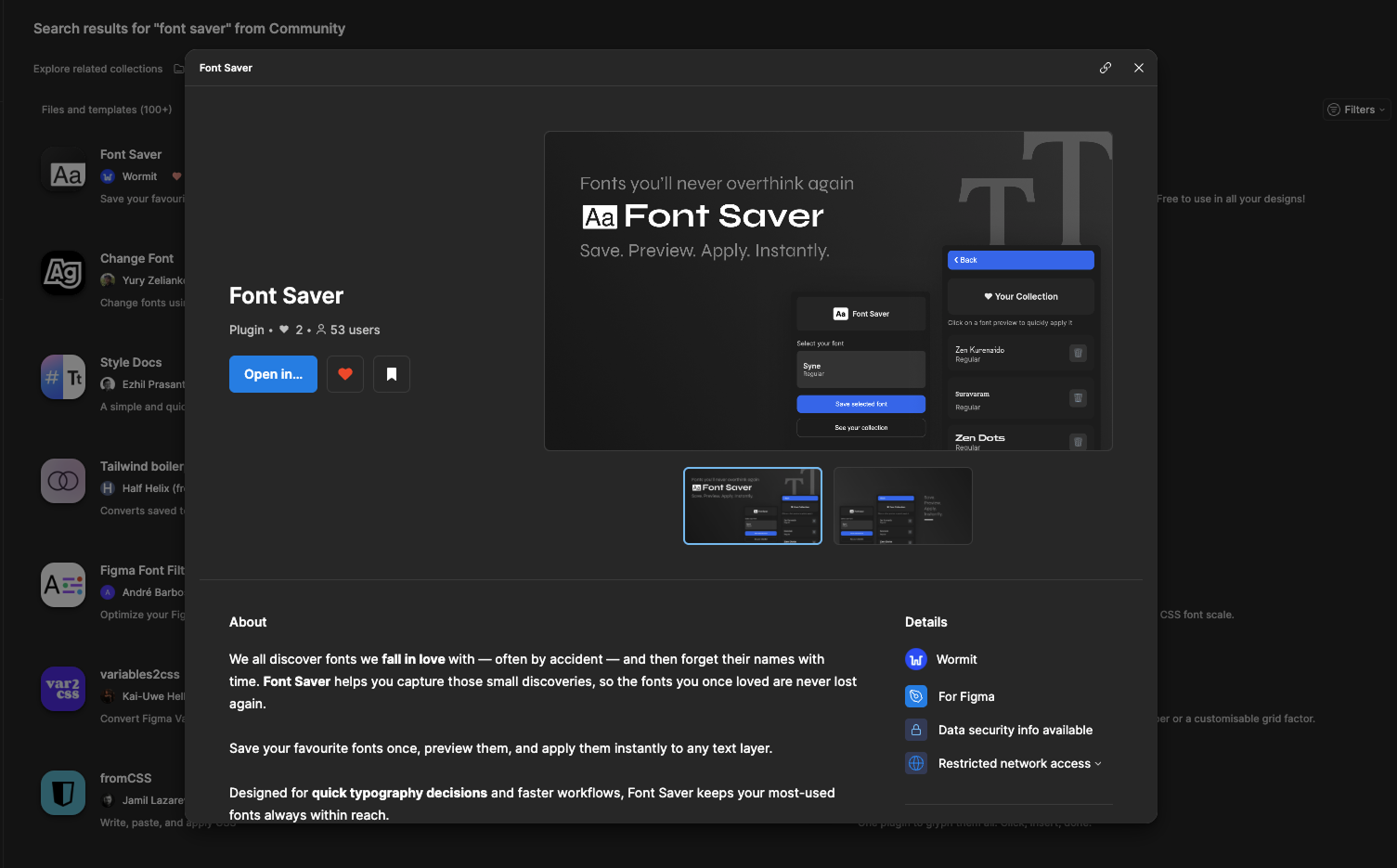Click the Filters settings icon
The height and width of the screenshot is (868, 1397).
coord(1334,110)
